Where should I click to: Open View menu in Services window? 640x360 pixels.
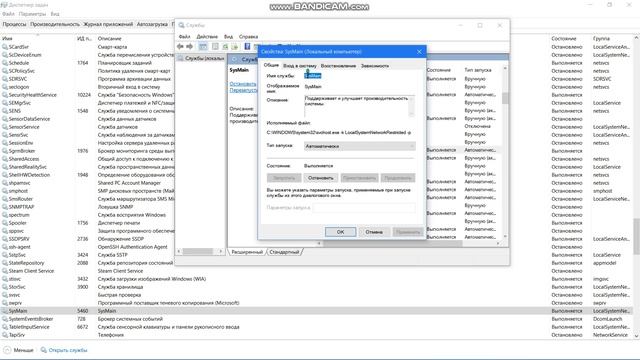229,37
